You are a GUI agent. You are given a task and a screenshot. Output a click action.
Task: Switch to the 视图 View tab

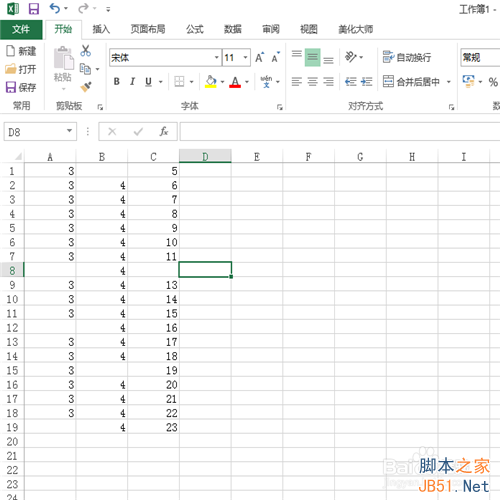coord(309,29)
